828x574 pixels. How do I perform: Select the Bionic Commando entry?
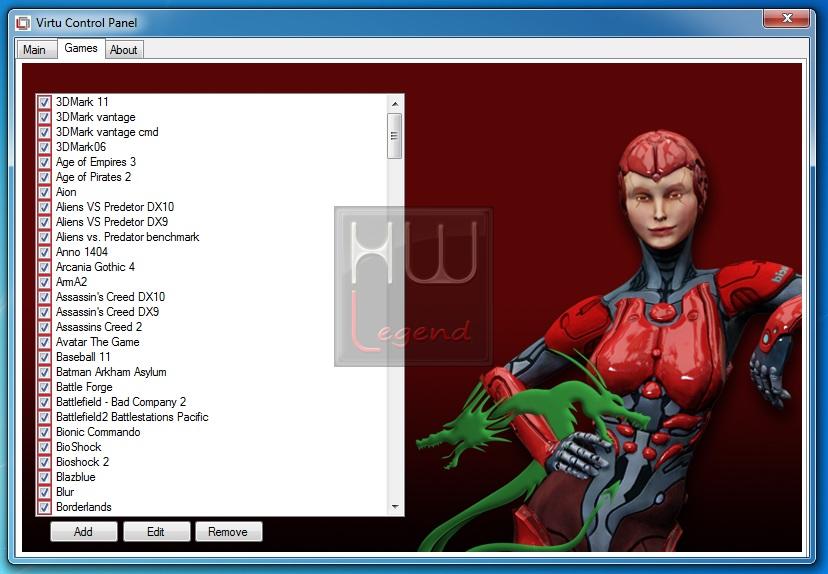tap(98, 432)
